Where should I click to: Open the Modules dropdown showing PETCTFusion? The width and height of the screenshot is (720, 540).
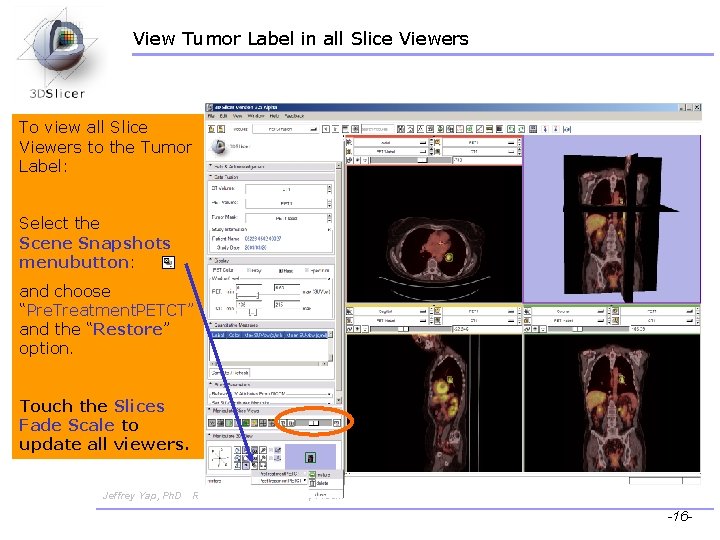point(286,129)
